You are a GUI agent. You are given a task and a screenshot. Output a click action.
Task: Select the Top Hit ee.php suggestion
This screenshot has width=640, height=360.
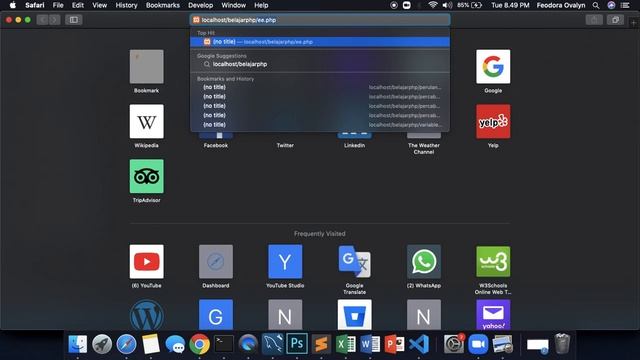[x=320, y=42]
